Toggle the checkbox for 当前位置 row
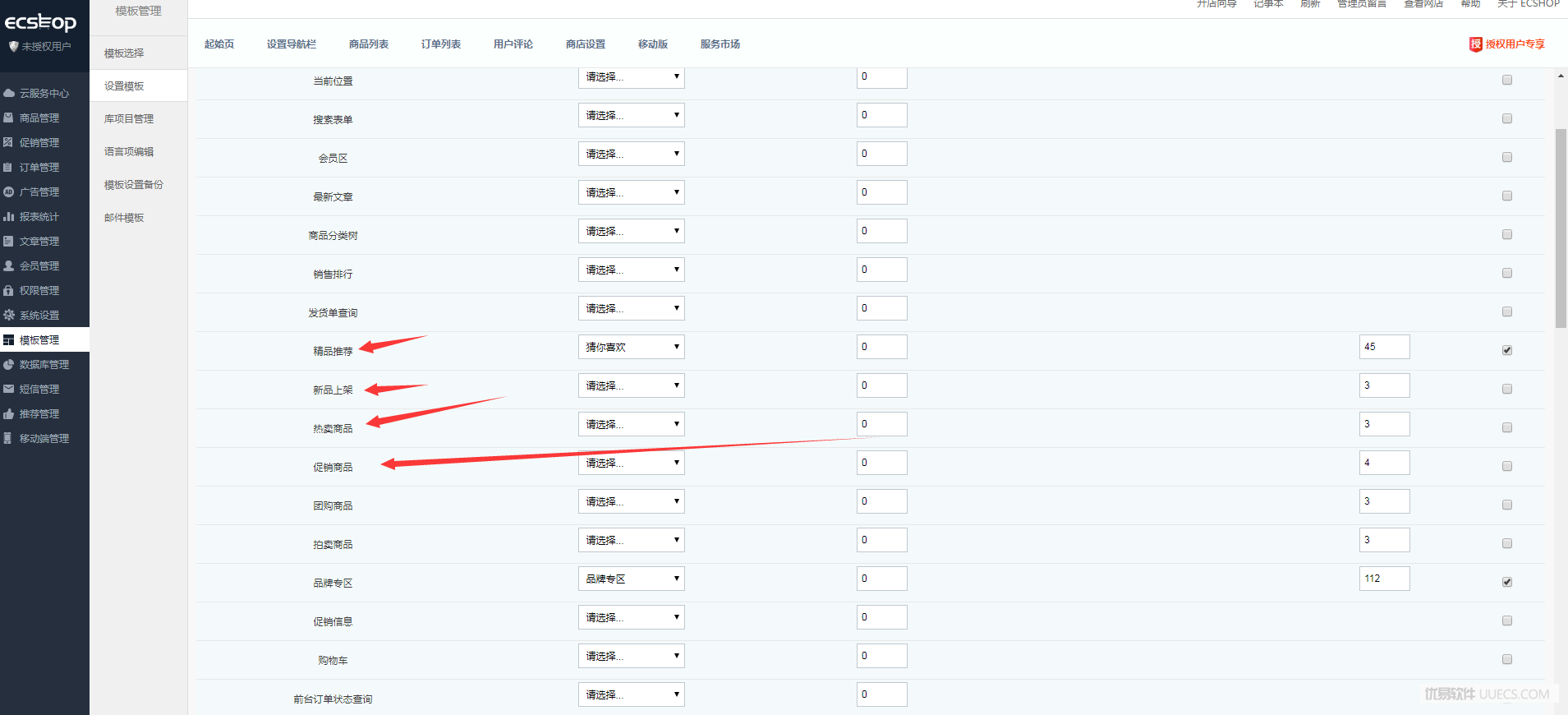This screenshot has width=1568, height=715. (1507, 81)
